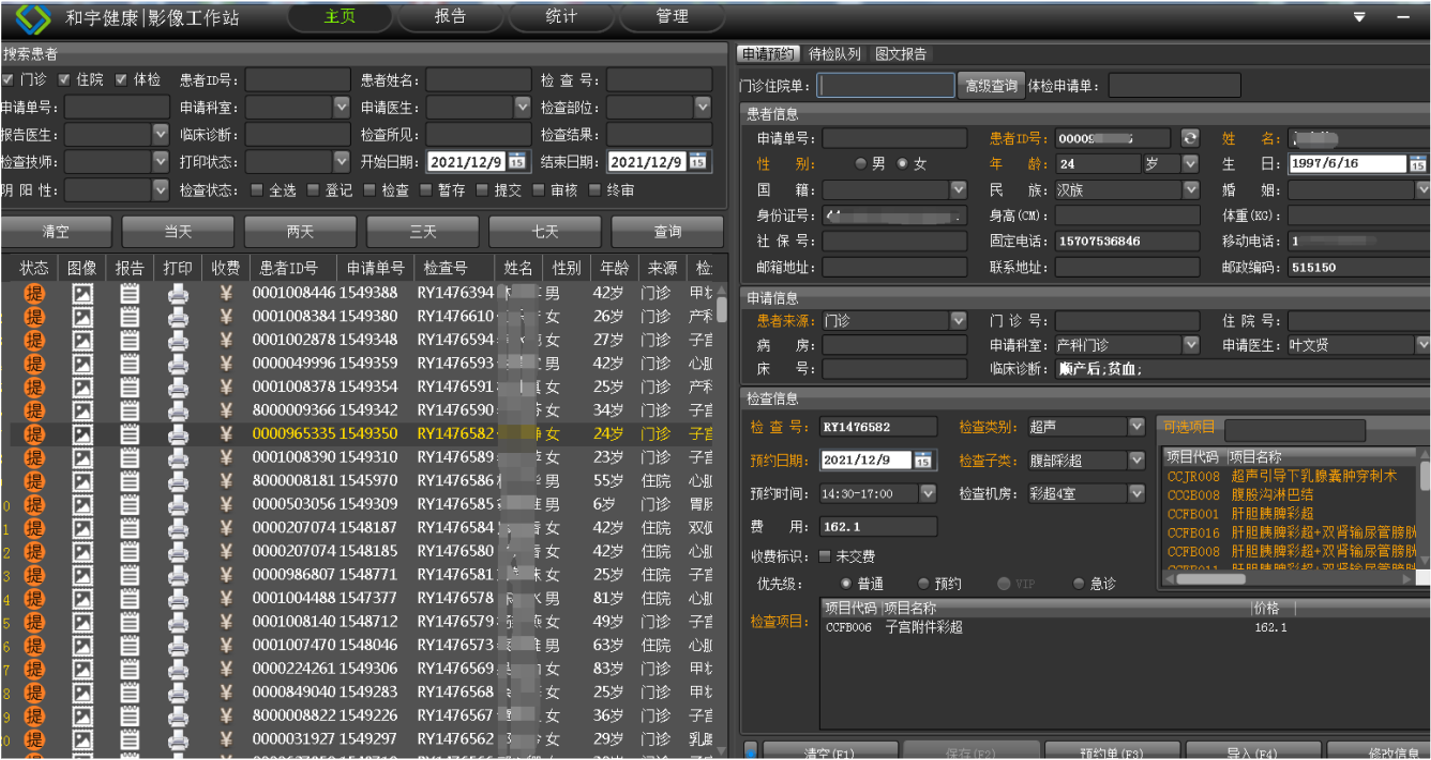This screenshot has width=1431, height=760.
Task: Expand the 检查类别 dropdown showing 超声
Action: click(x=1136, y=427)
